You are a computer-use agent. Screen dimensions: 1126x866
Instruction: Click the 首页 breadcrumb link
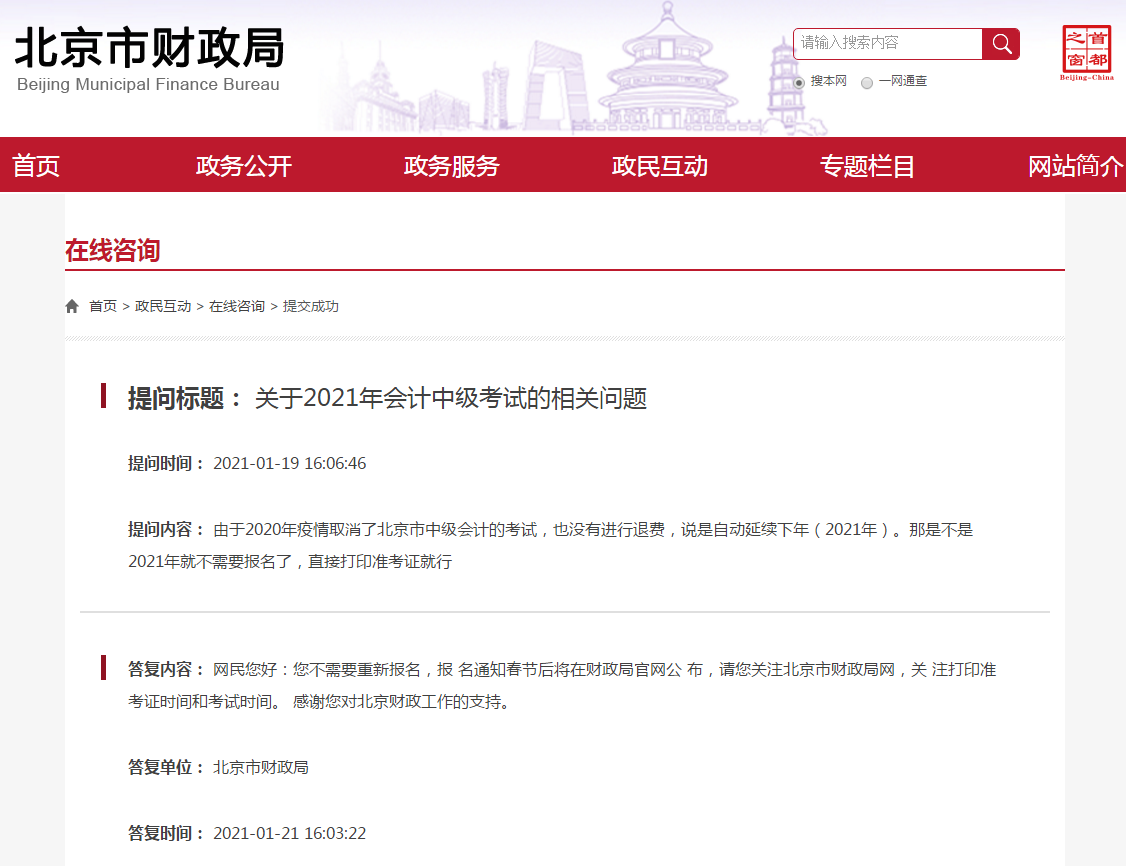coord(103,306)
